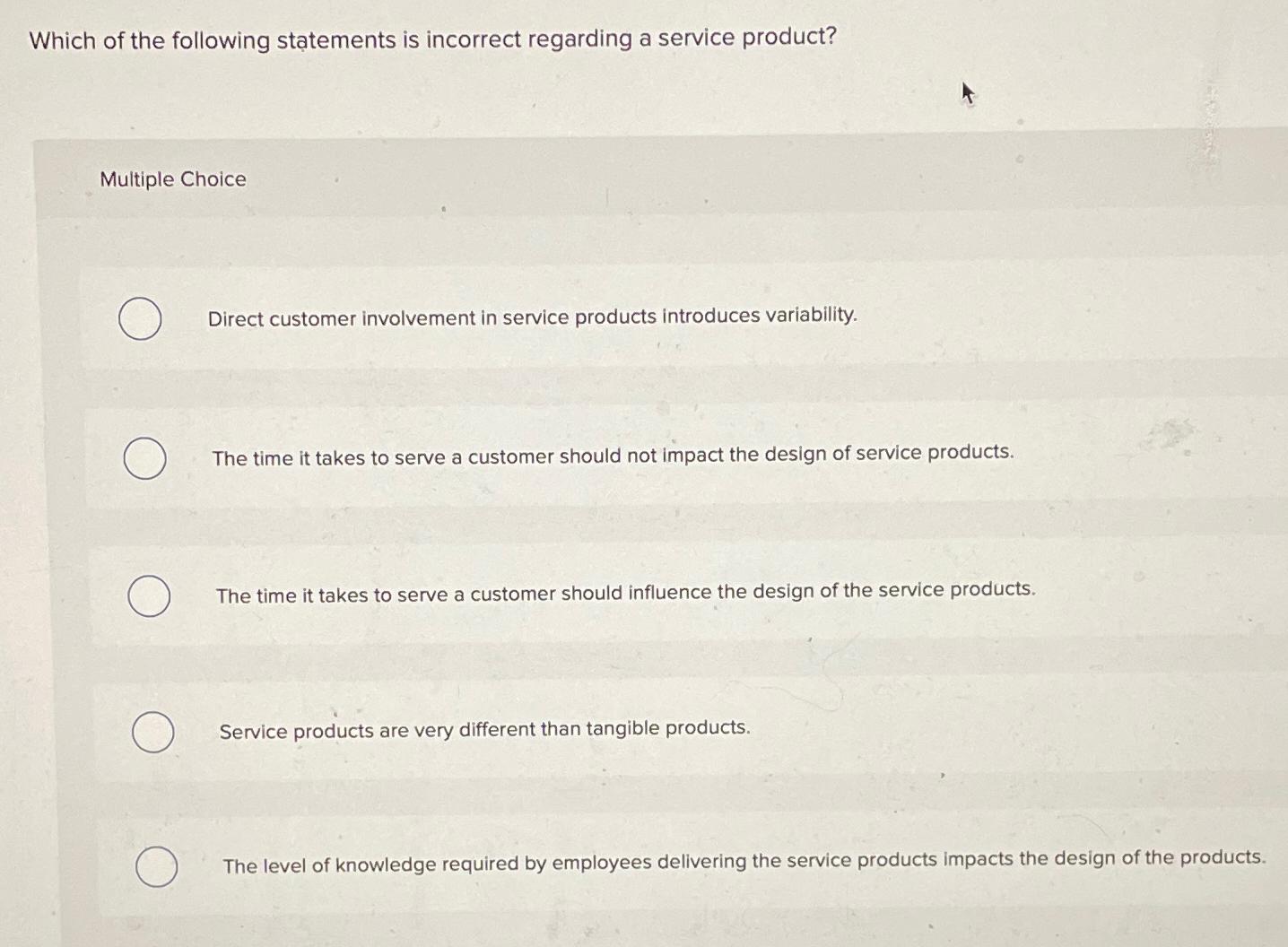Click the answer text about serve time not impacting design
This screenshot has height=947, width=1288.
[x=614, y=454]
